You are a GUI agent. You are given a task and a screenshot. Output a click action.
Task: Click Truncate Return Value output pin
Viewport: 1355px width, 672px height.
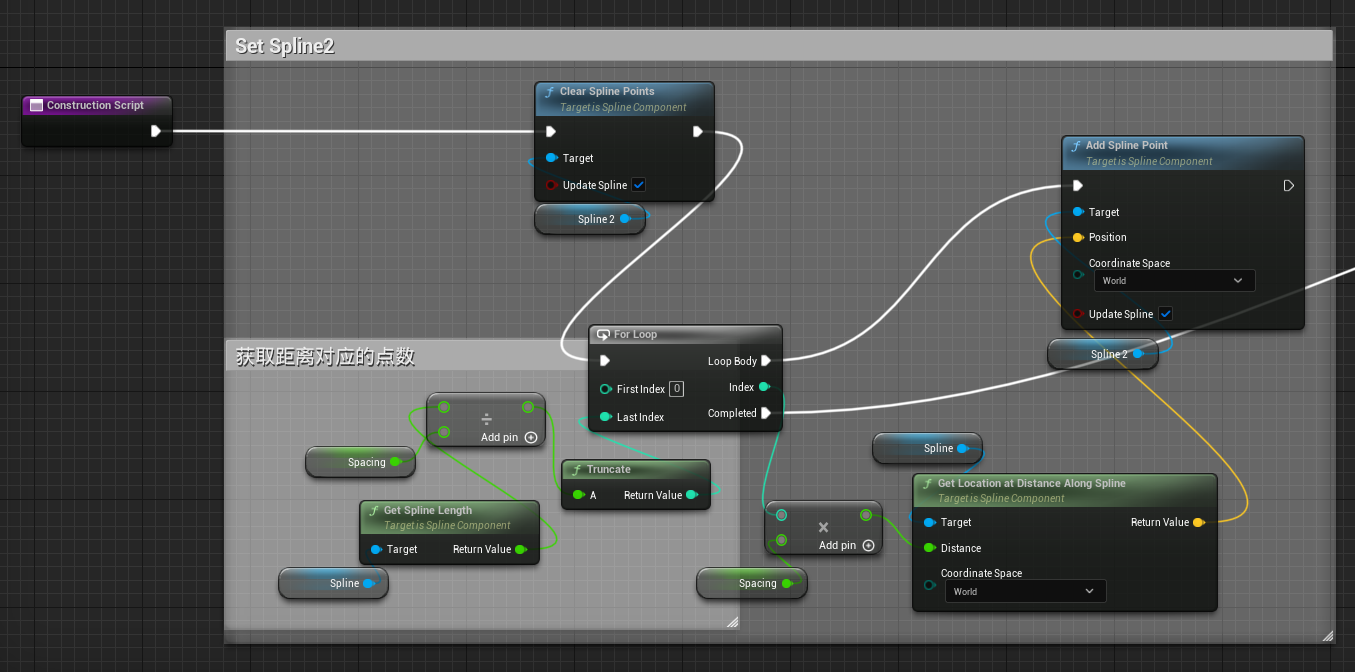692,495
